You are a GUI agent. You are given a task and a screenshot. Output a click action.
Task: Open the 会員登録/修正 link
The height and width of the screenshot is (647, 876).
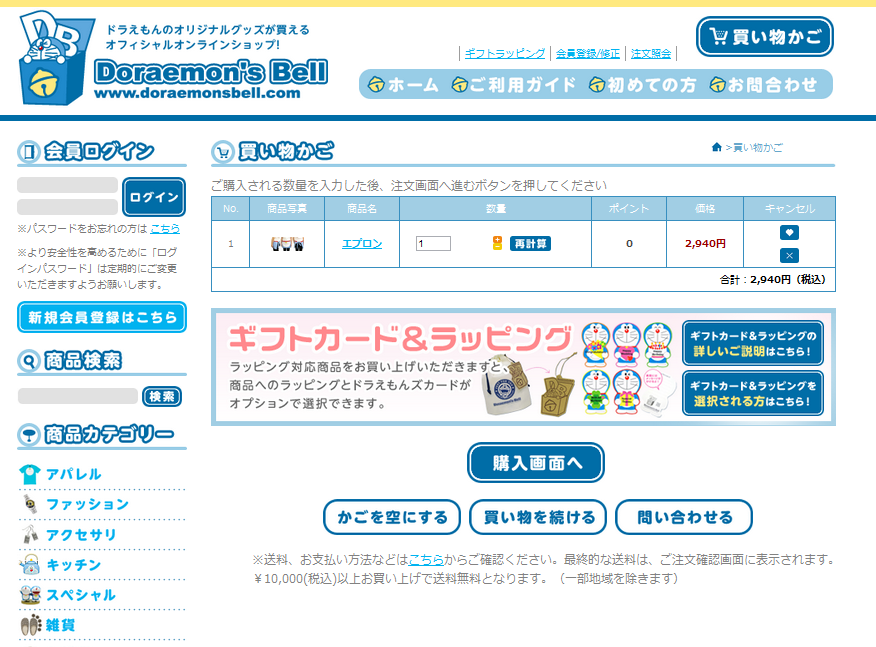tap(588, 54)
